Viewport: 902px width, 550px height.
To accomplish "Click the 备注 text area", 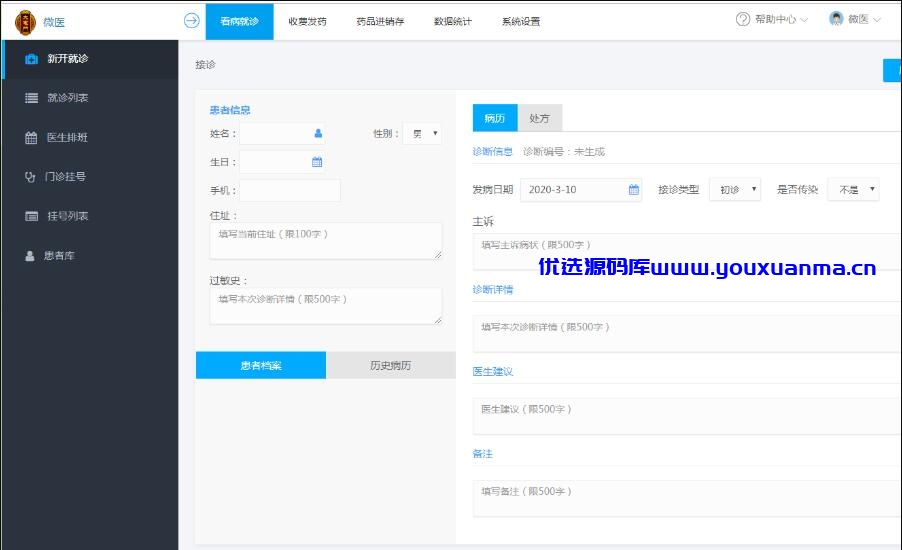I will point(687,498).
